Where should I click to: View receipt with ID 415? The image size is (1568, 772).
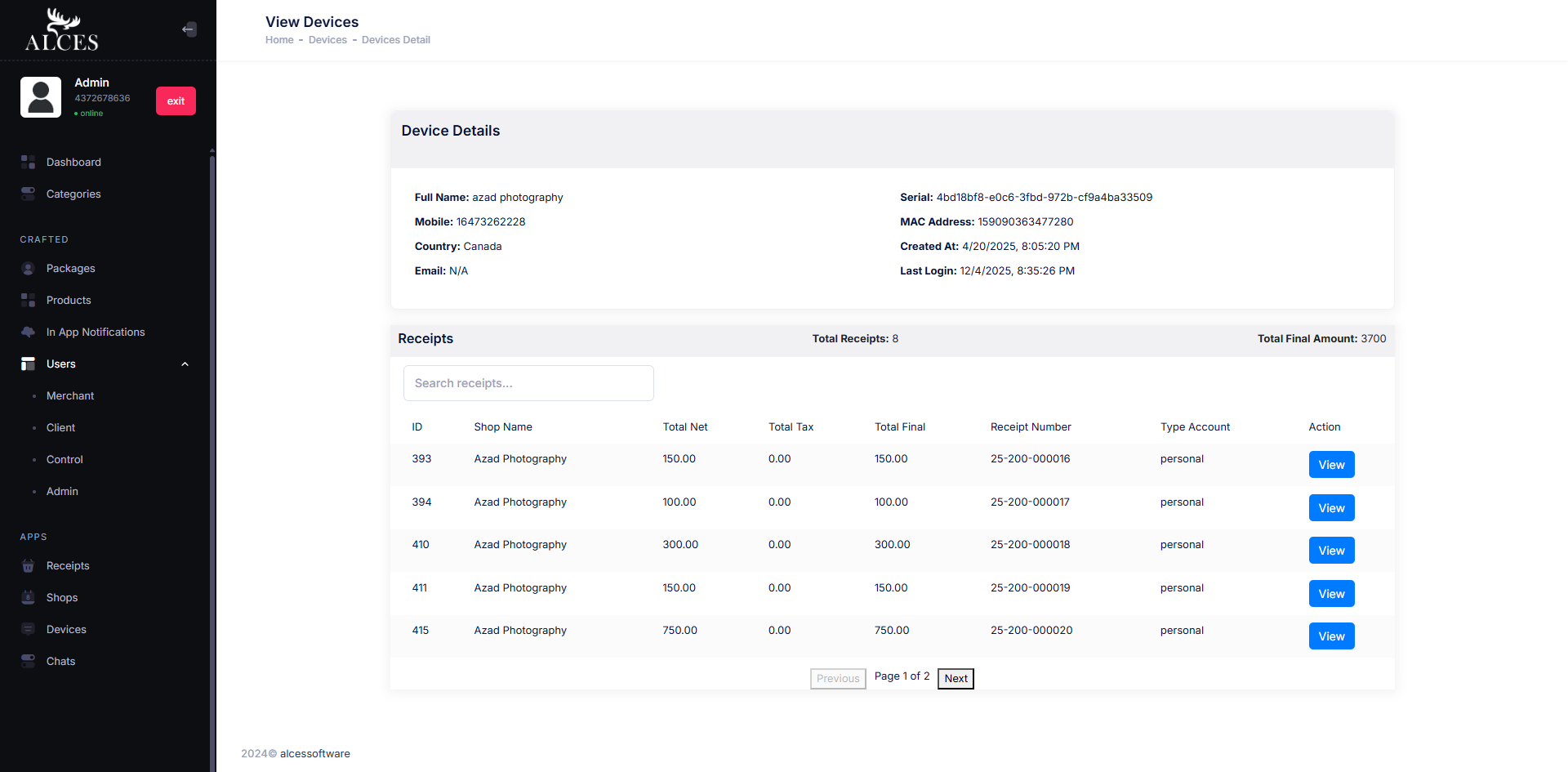1331,636
